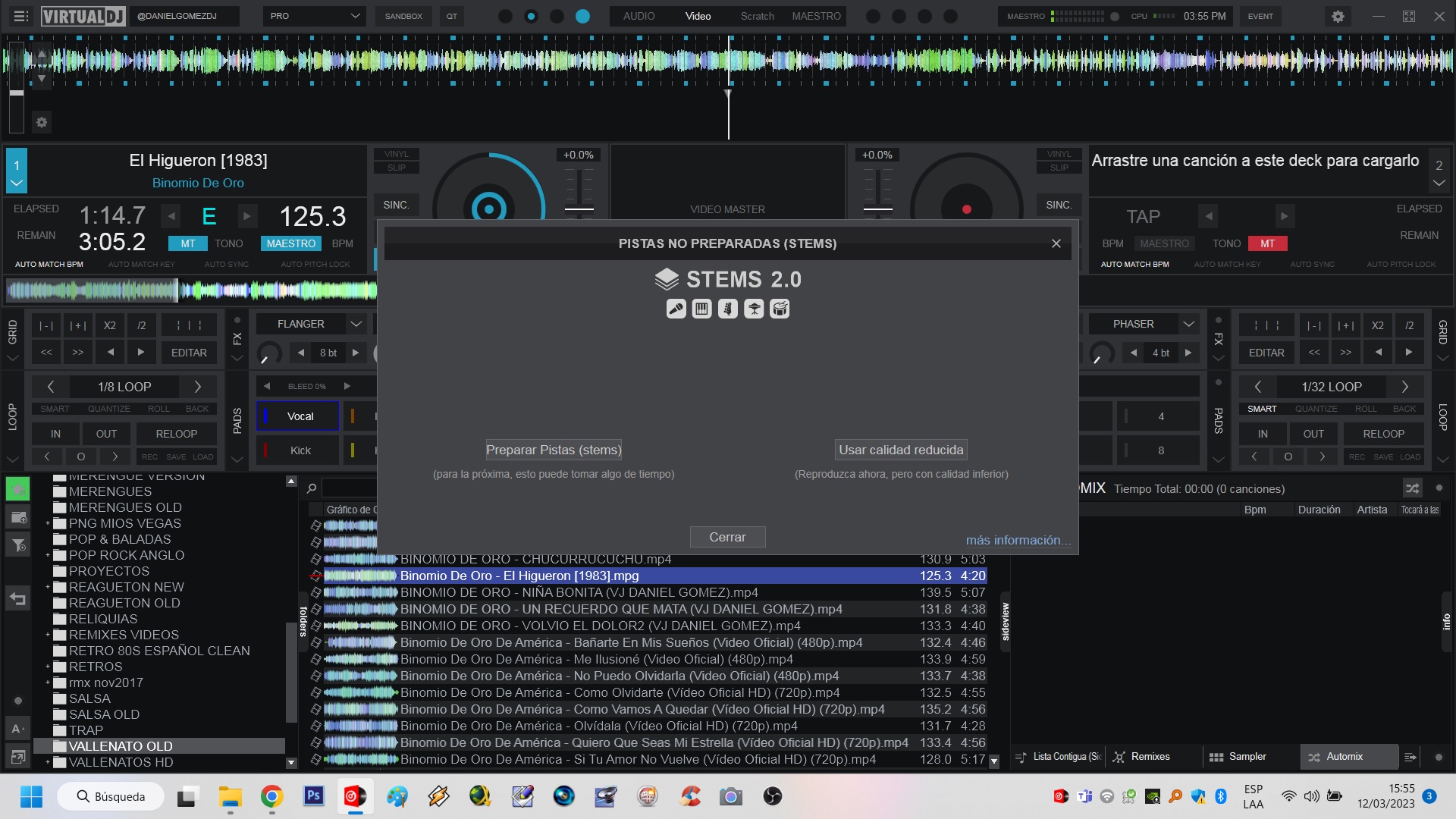
Task: Switch to the Scratch tab
Action: tap(757, 16)
